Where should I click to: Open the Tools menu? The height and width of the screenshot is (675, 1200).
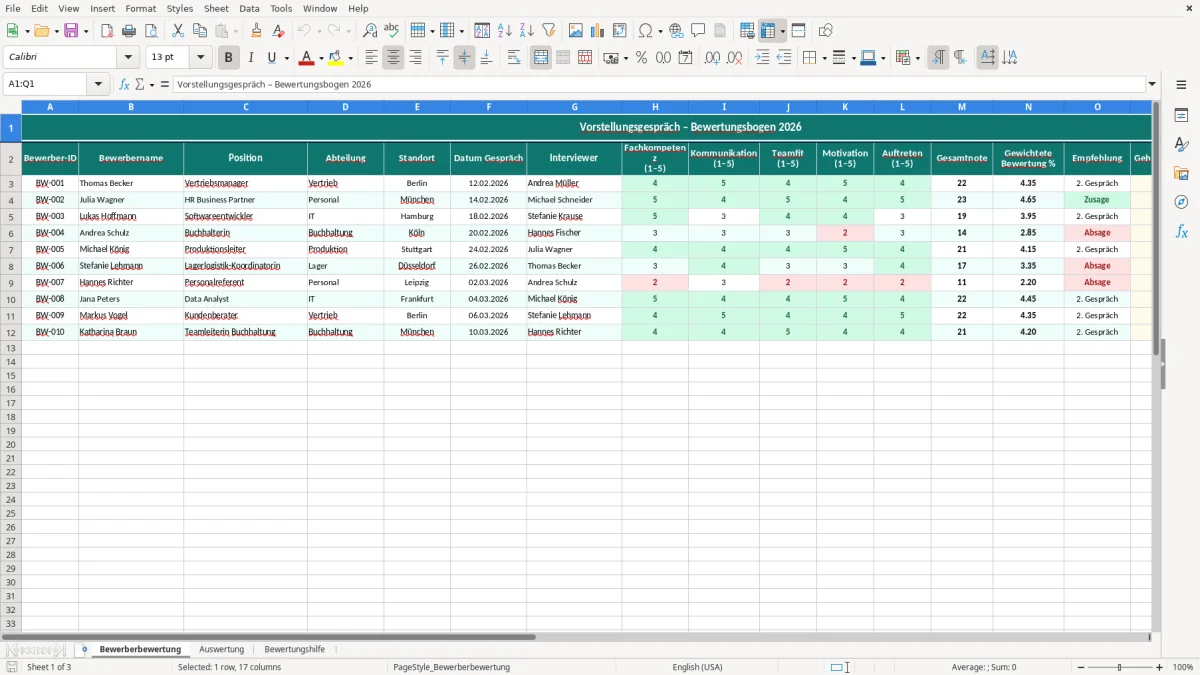click(x=281, y=8)
